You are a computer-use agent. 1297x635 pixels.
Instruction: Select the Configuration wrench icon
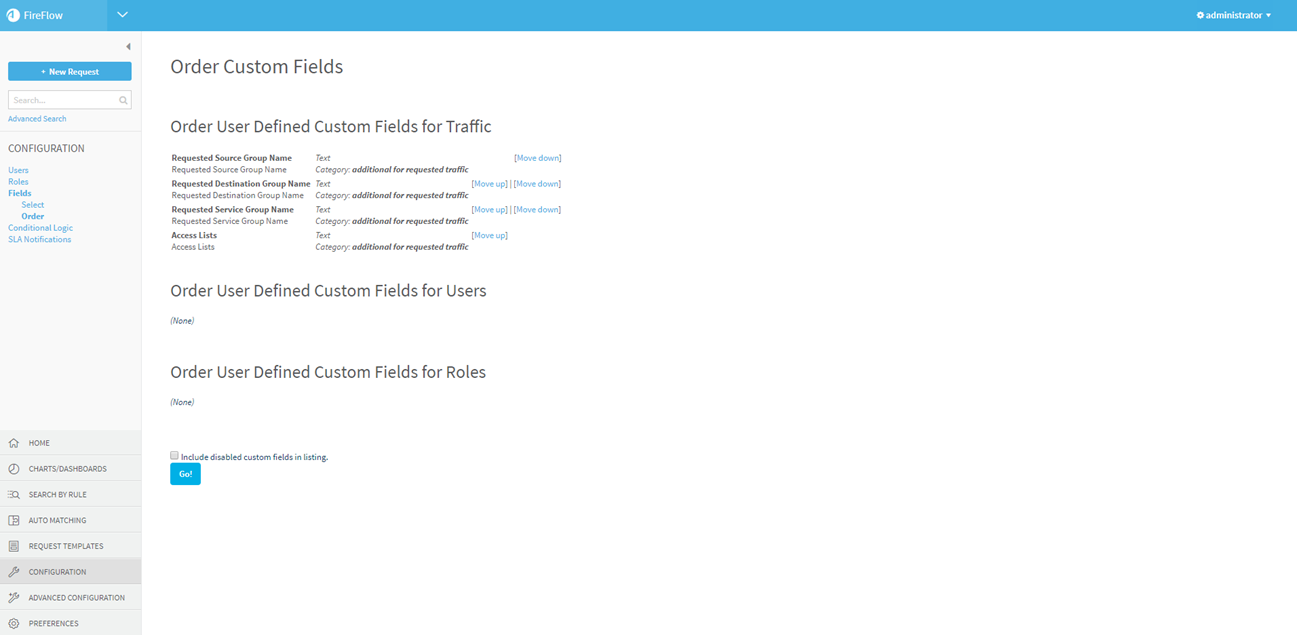[x=14, y=572]
